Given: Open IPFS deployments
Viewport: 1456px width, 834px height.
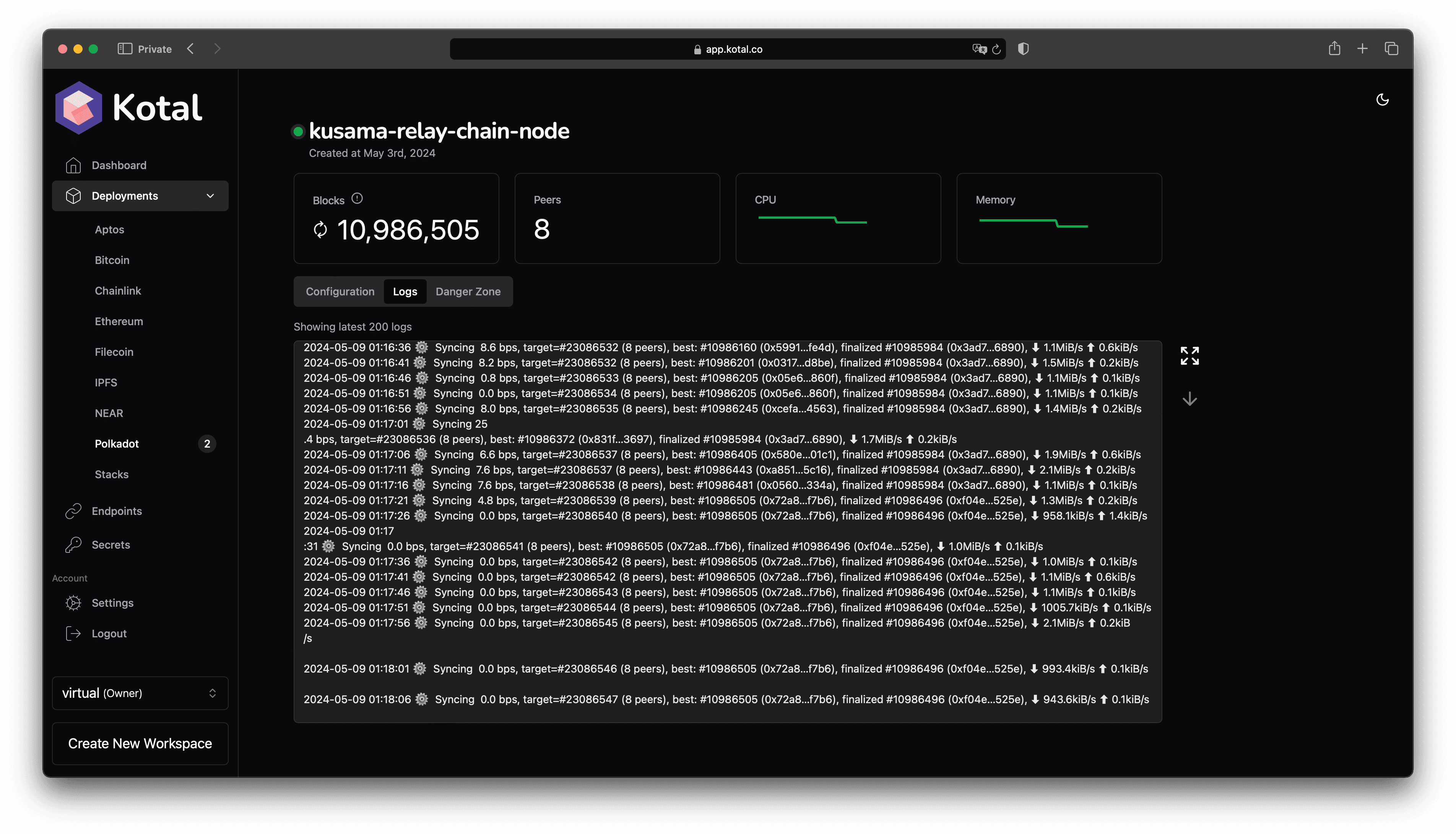Looking at the screenshot, I should [106, 383].
